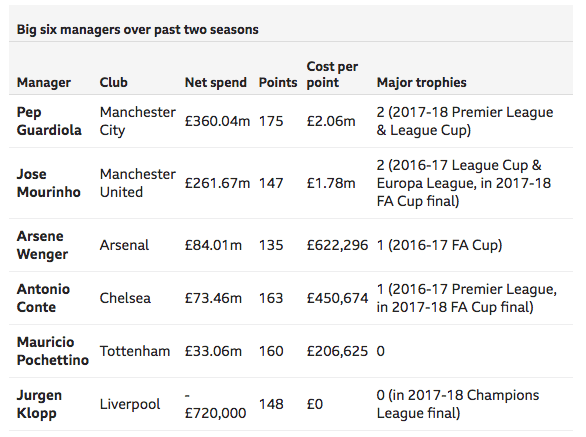The height and width of the screenshot is (437, 586).
Task: Select the Jose Mourinho manager name
Action: (49, 183)
